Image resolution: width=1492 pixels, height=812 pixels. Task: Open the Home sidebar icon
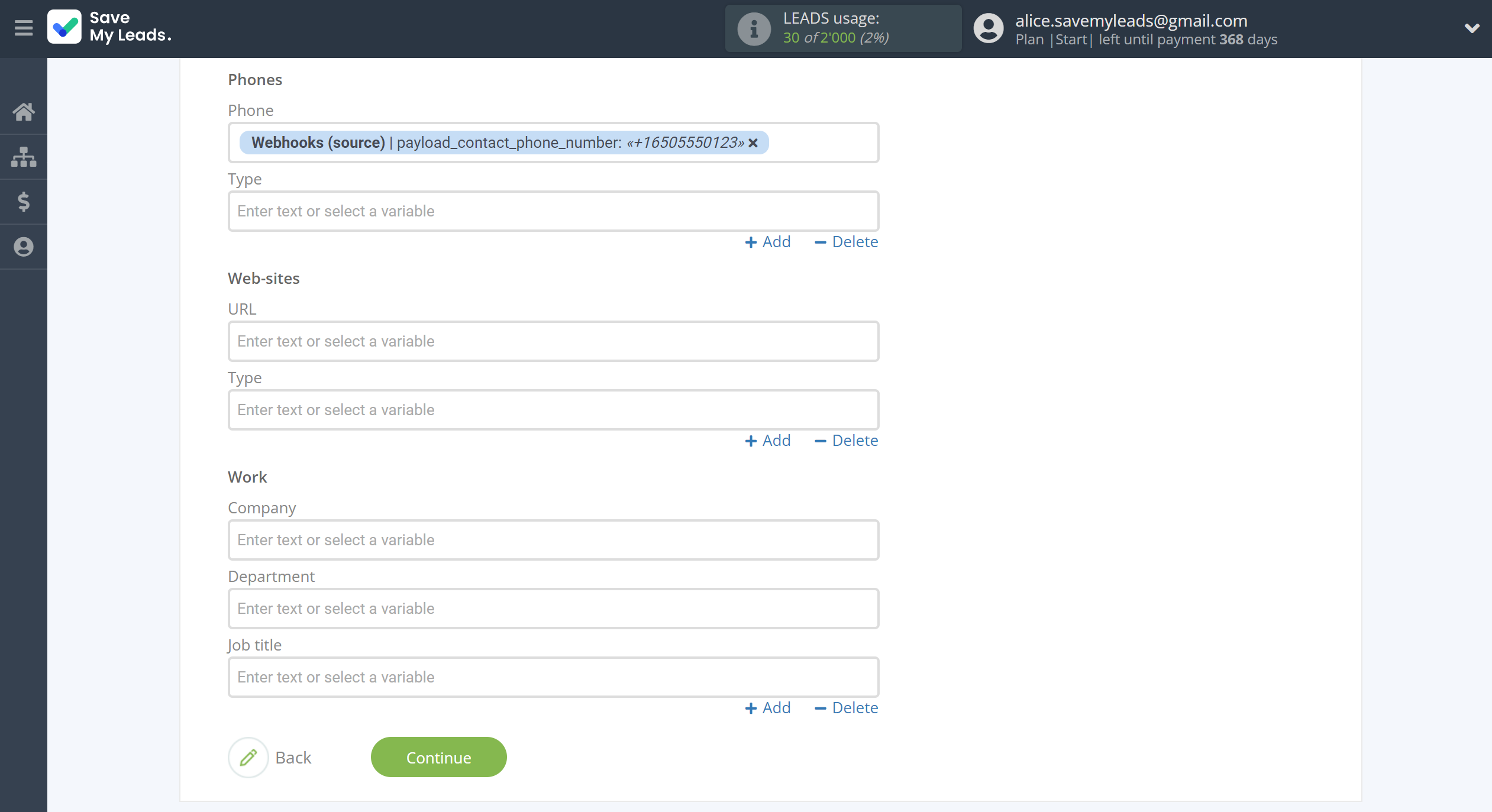tap(24, 111)
